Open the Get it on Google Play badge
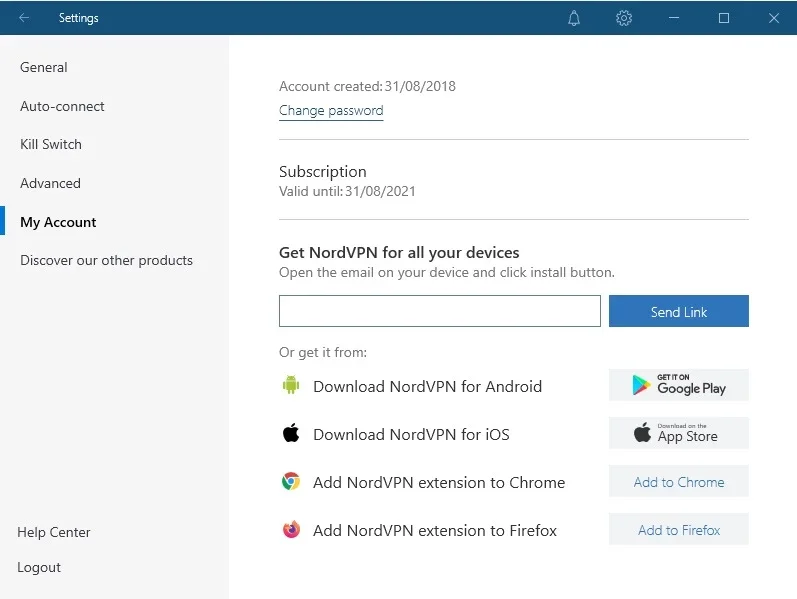 (679, 385)
